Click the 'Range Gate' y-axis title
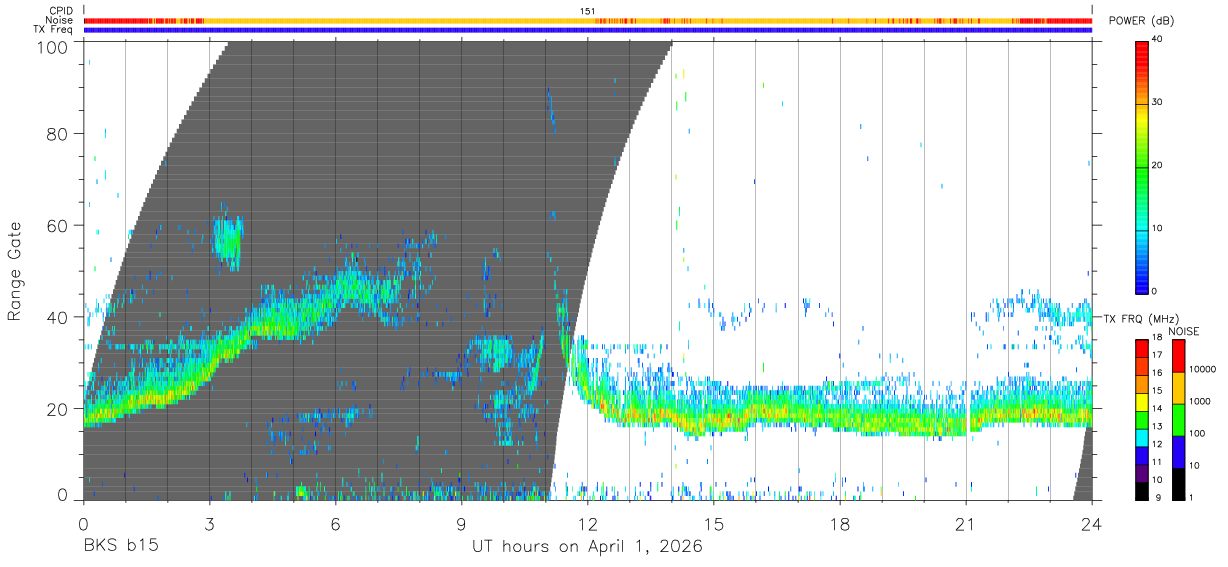This screenshot has height=567, width=1228. pyautogui.click(x=14, y=271)
